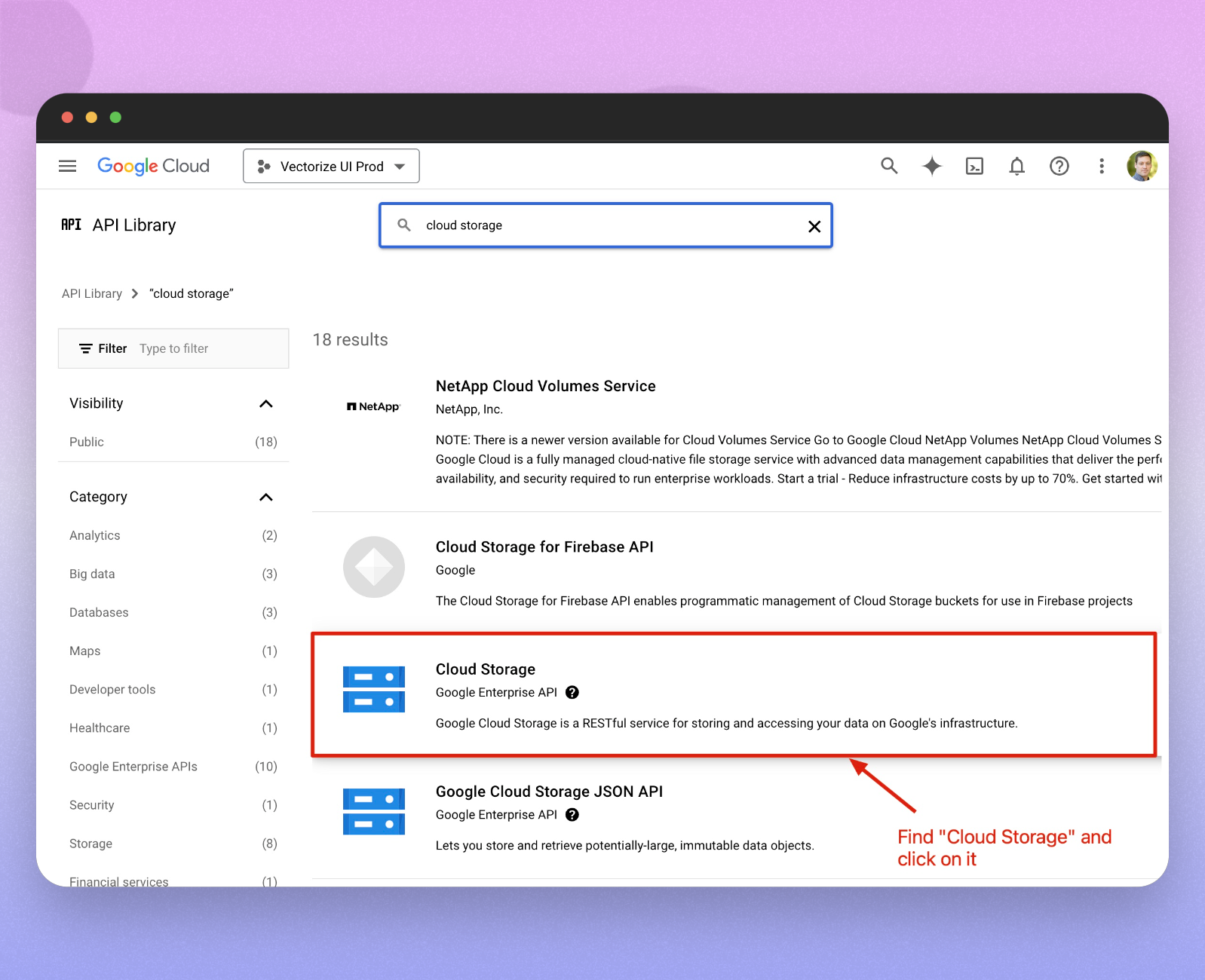Click the Filter lines icon
The height and width of the screenshot is (980, 1205).
click(86, 348)
